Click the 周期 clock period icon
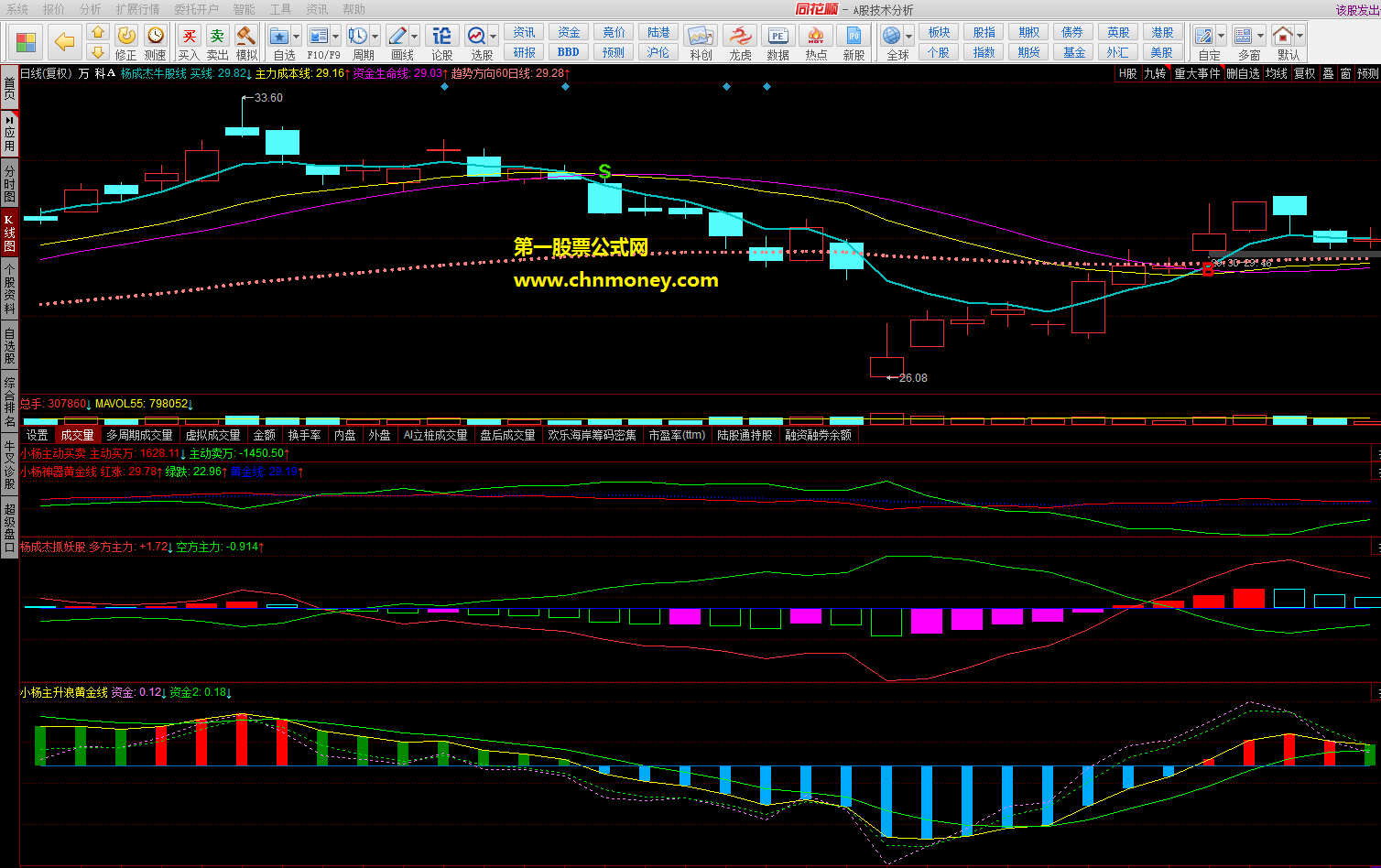The height and width of the screenshot is (868, 1381). pyautogui.click(x=357, y=36)
